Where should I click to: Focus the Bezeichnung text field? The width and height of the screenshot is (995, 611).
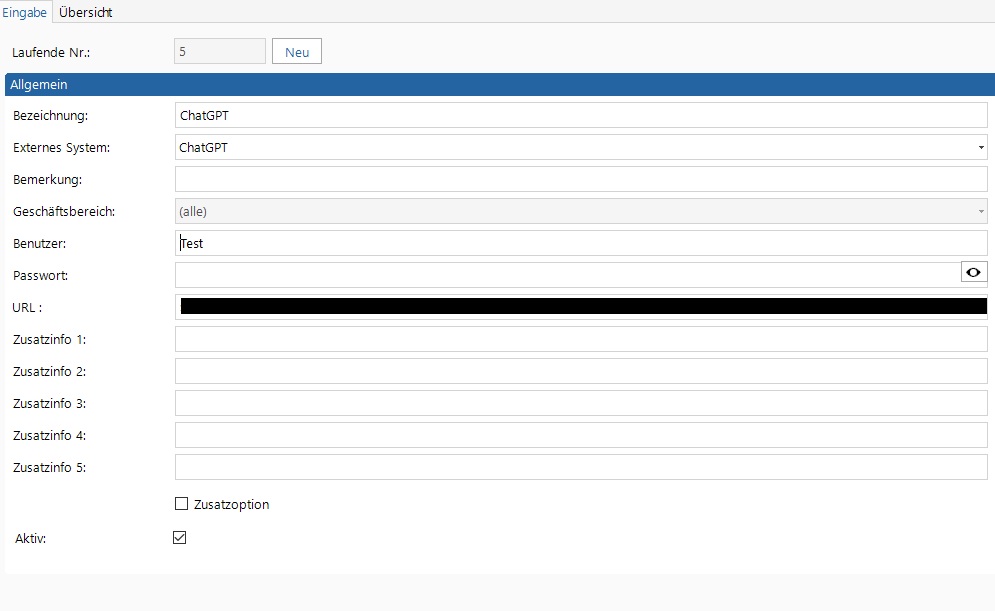(x=581, y=115)
